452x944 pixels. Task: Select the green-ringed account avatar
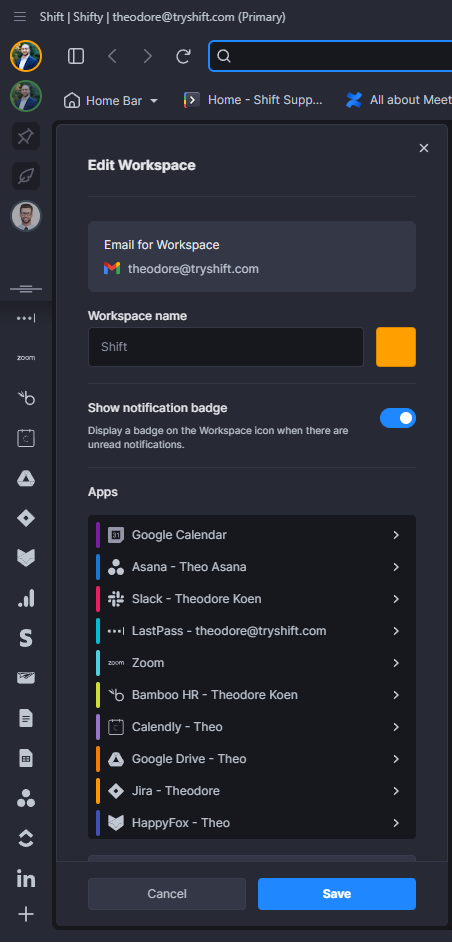(x=26, y=96)
